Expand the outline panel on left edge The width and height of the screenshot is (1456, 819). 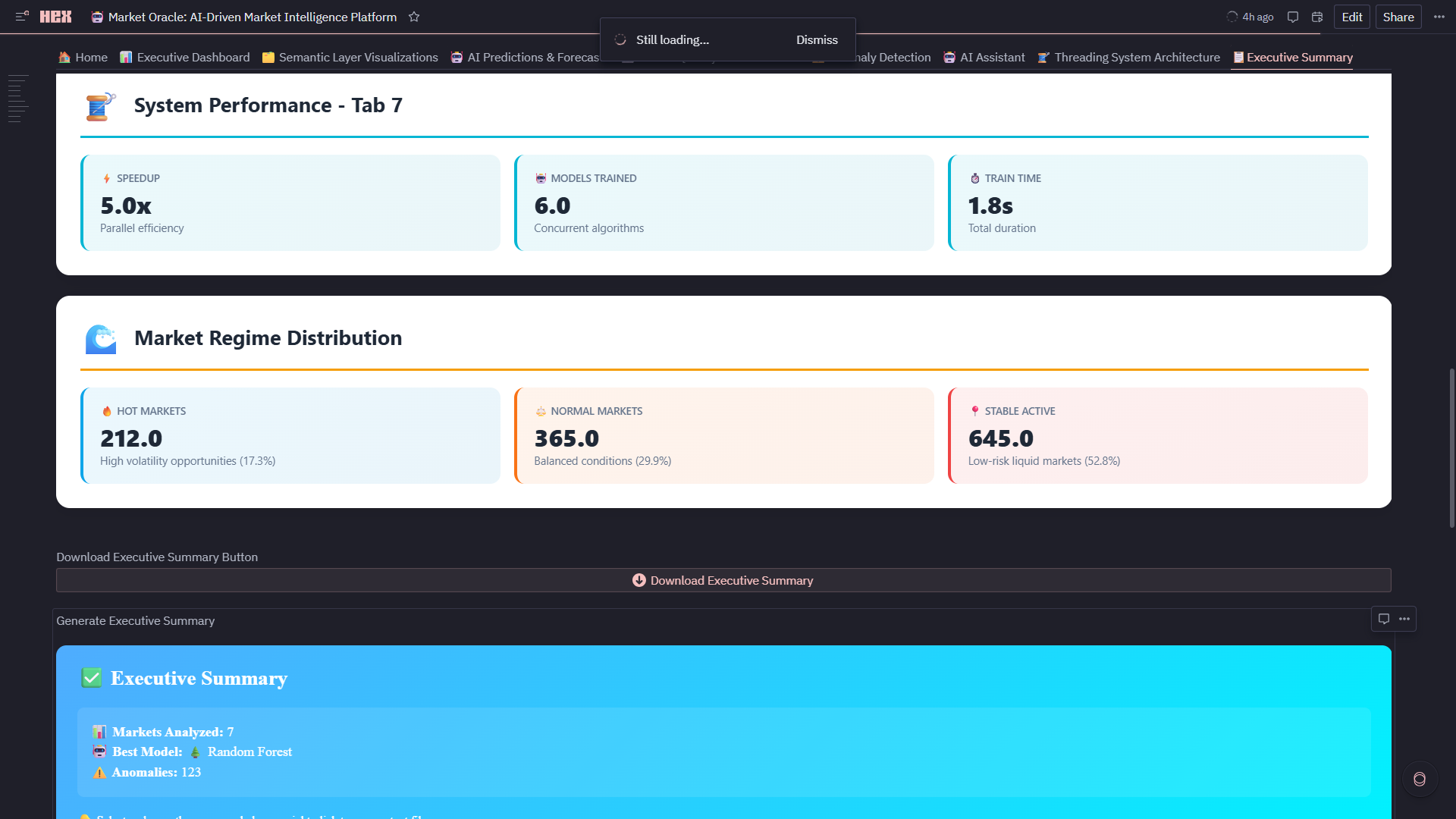pyautogui.click(x=18, y=99)
